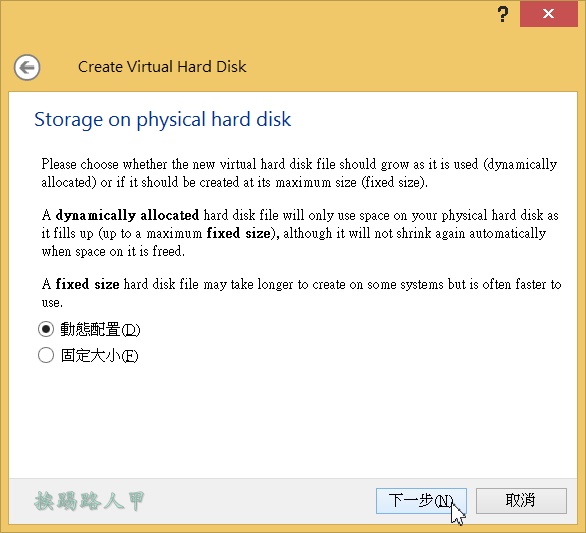Image resolution: width=586 pixels, height=533 pixels.
Task: Proceed with the 下一步(N) button
Action: 421,500
